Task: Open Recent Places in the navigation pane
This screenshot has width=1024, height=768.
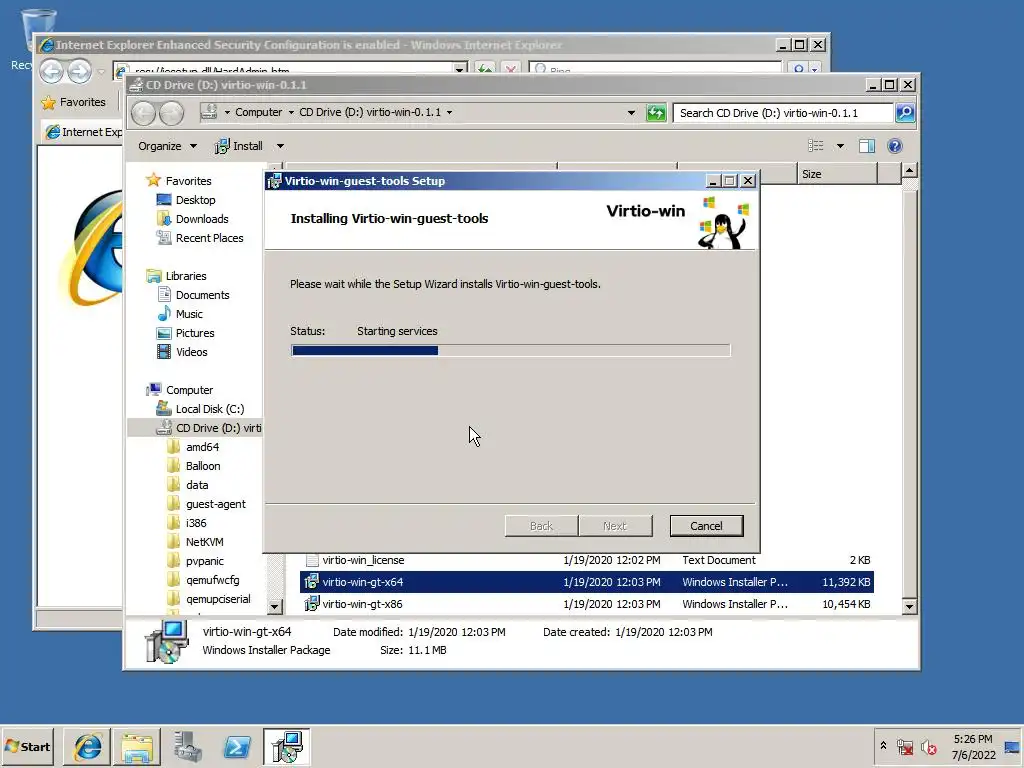Action: (209, 238)
